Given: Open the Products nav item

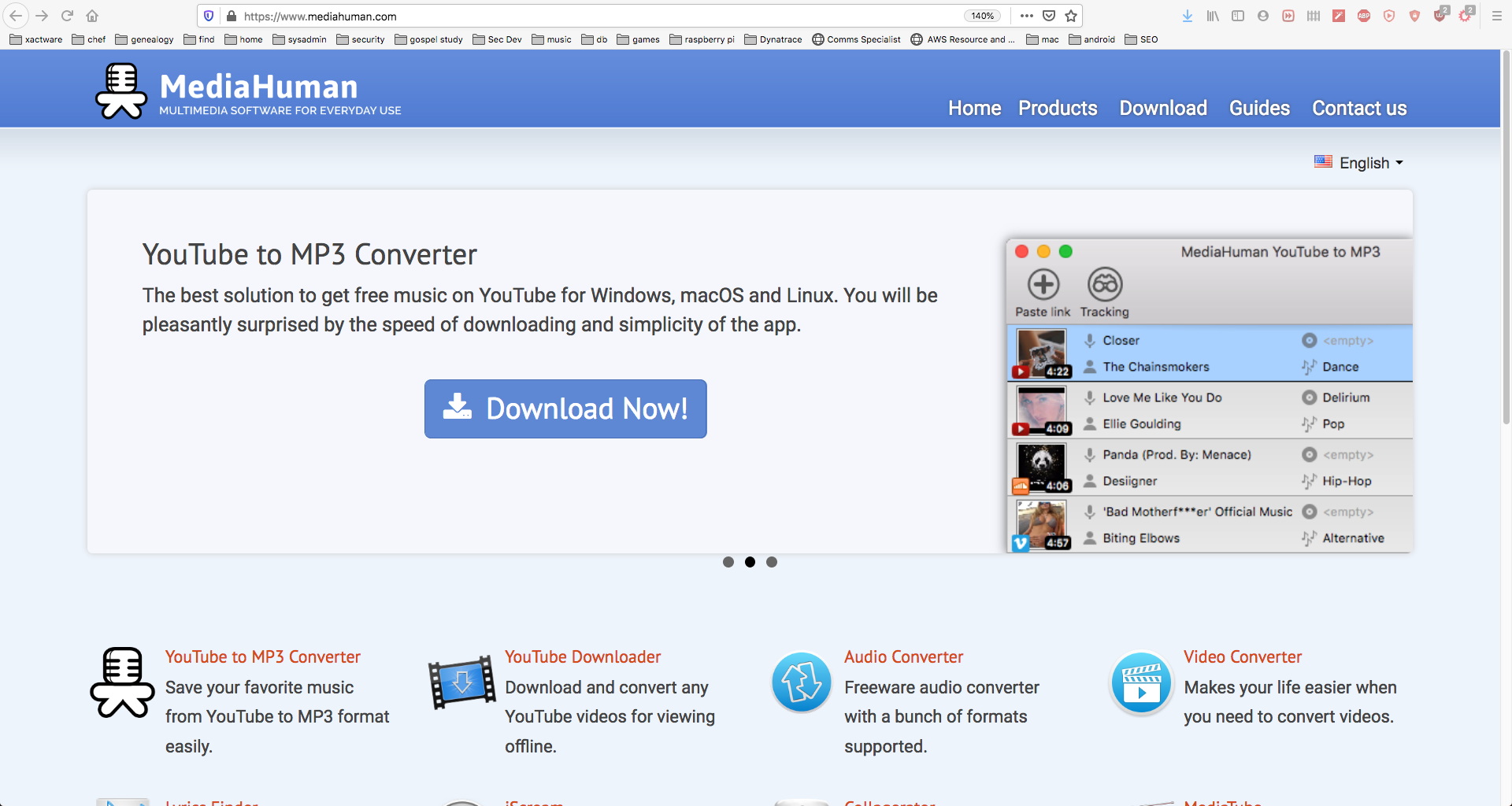Looking at the screenshot, I should 1058,109.
